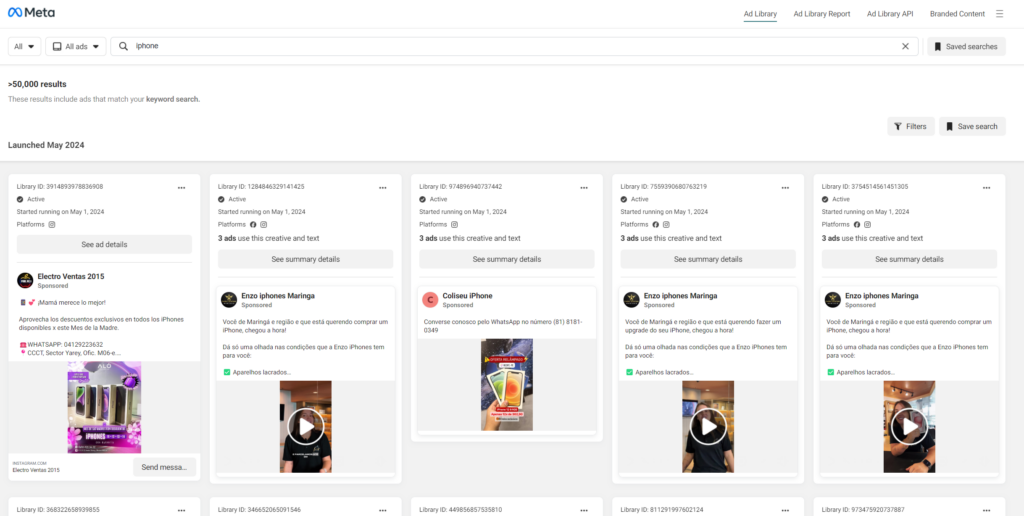
Task: Open the Coliseu iPhone ad image
Action: [507, 384]
